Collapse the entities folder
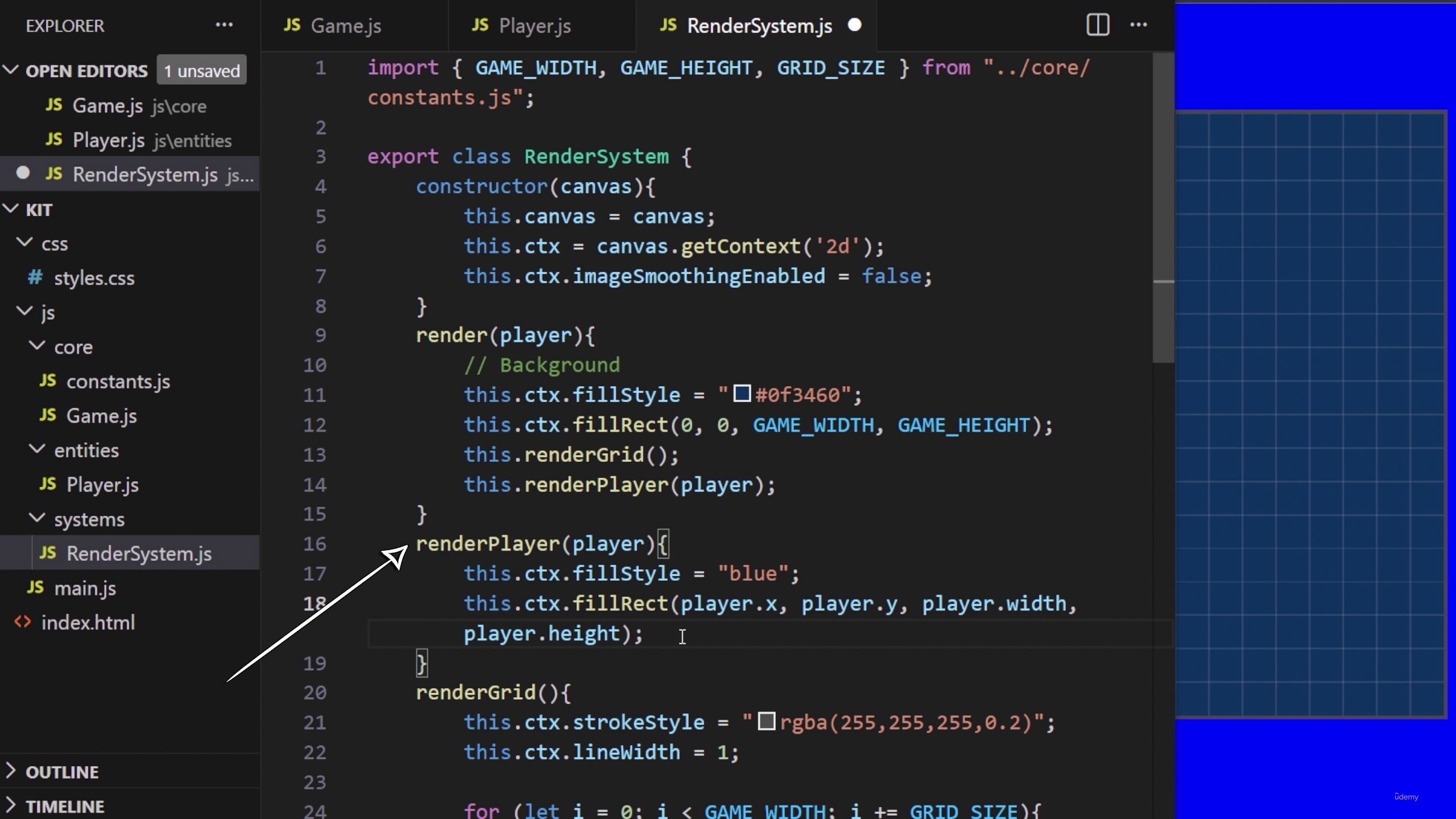This screenshot has height=819, width=1456. pyautogui.click(x=37, y=450)
